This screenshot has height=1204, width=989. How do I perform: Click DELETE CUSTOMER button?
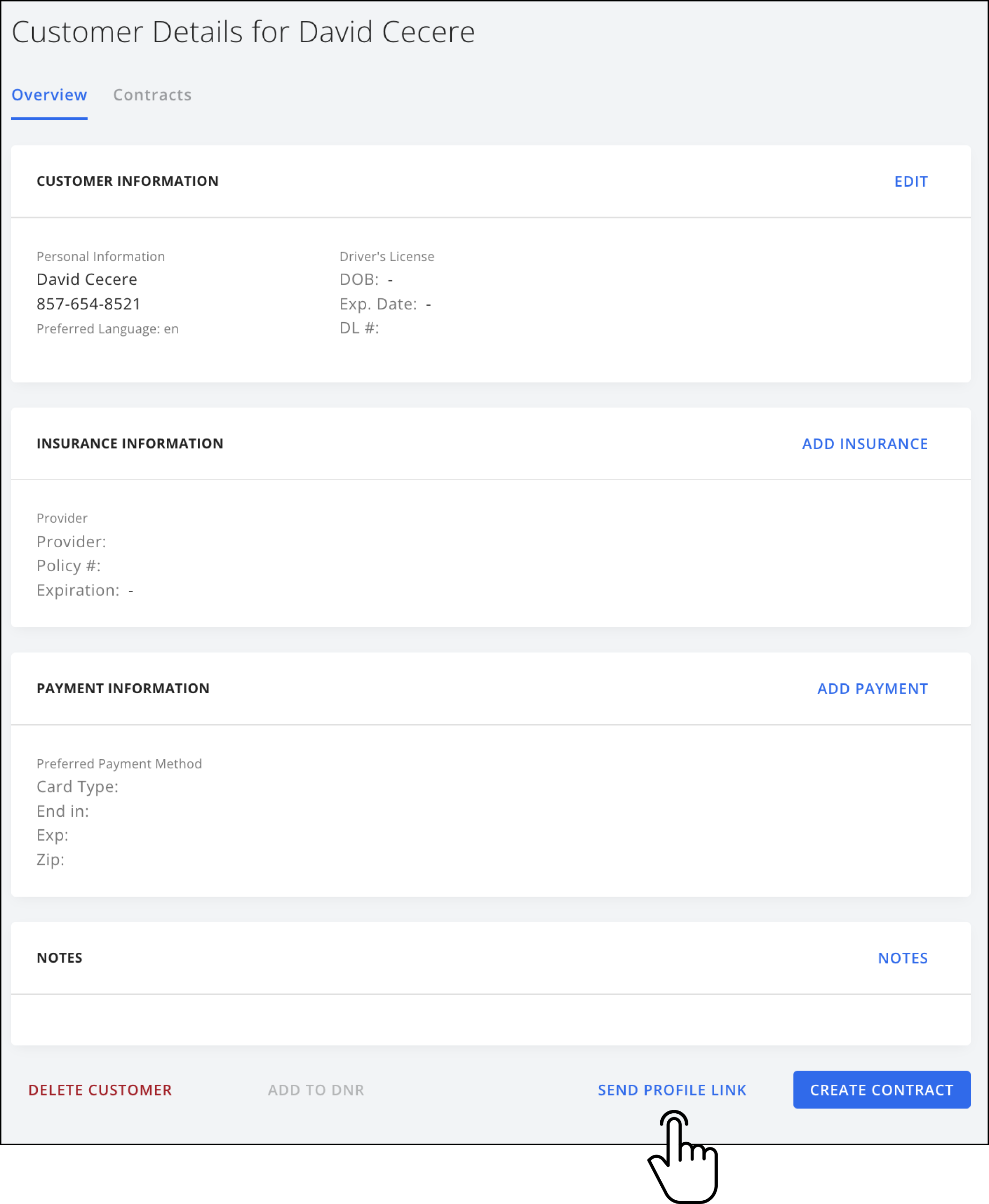tap(100, 1090)
